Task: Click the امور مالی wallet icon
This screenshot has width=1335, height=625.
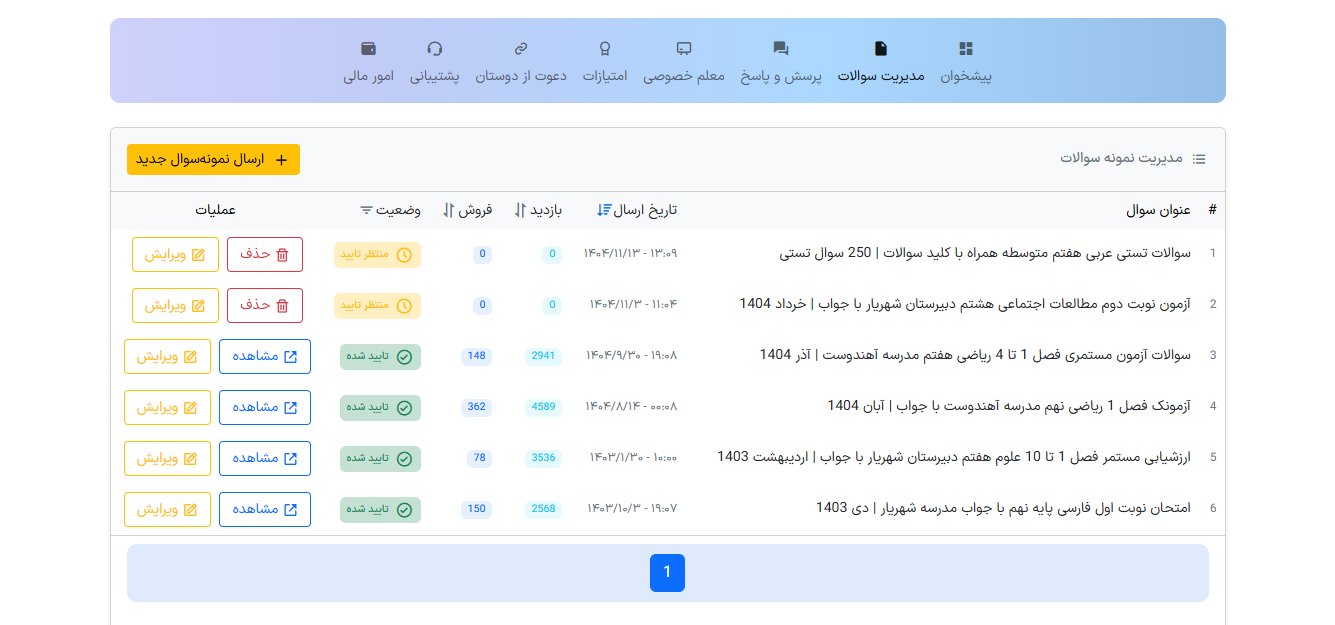Action: point(368,48)
